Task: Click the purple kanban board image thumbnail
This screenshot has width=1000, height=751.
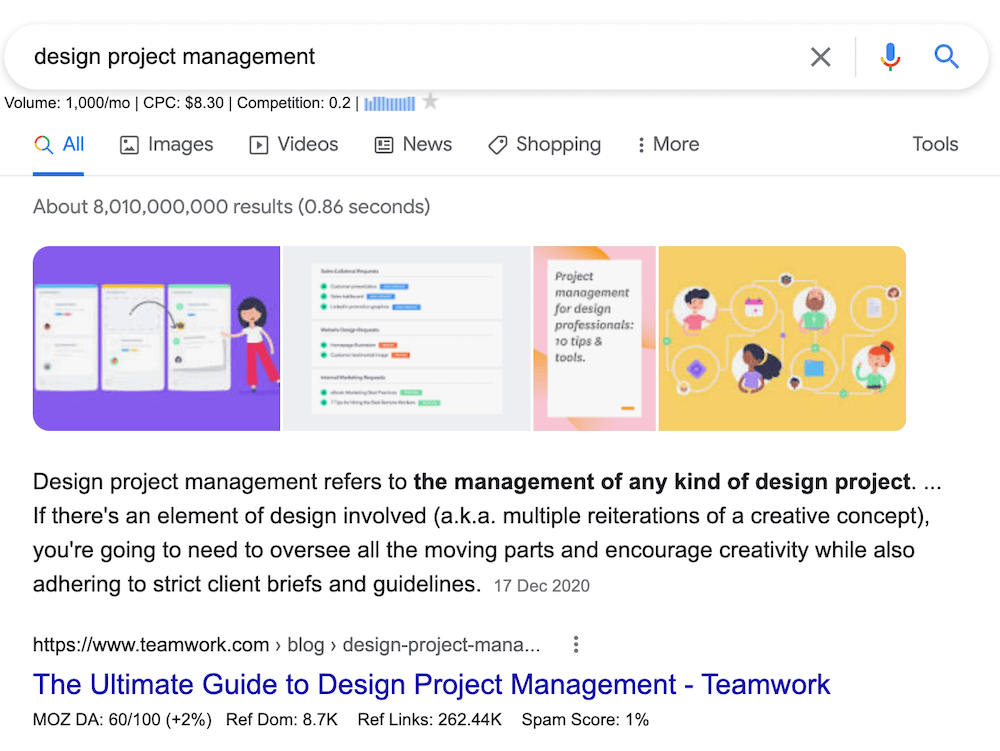Action: 156,337
